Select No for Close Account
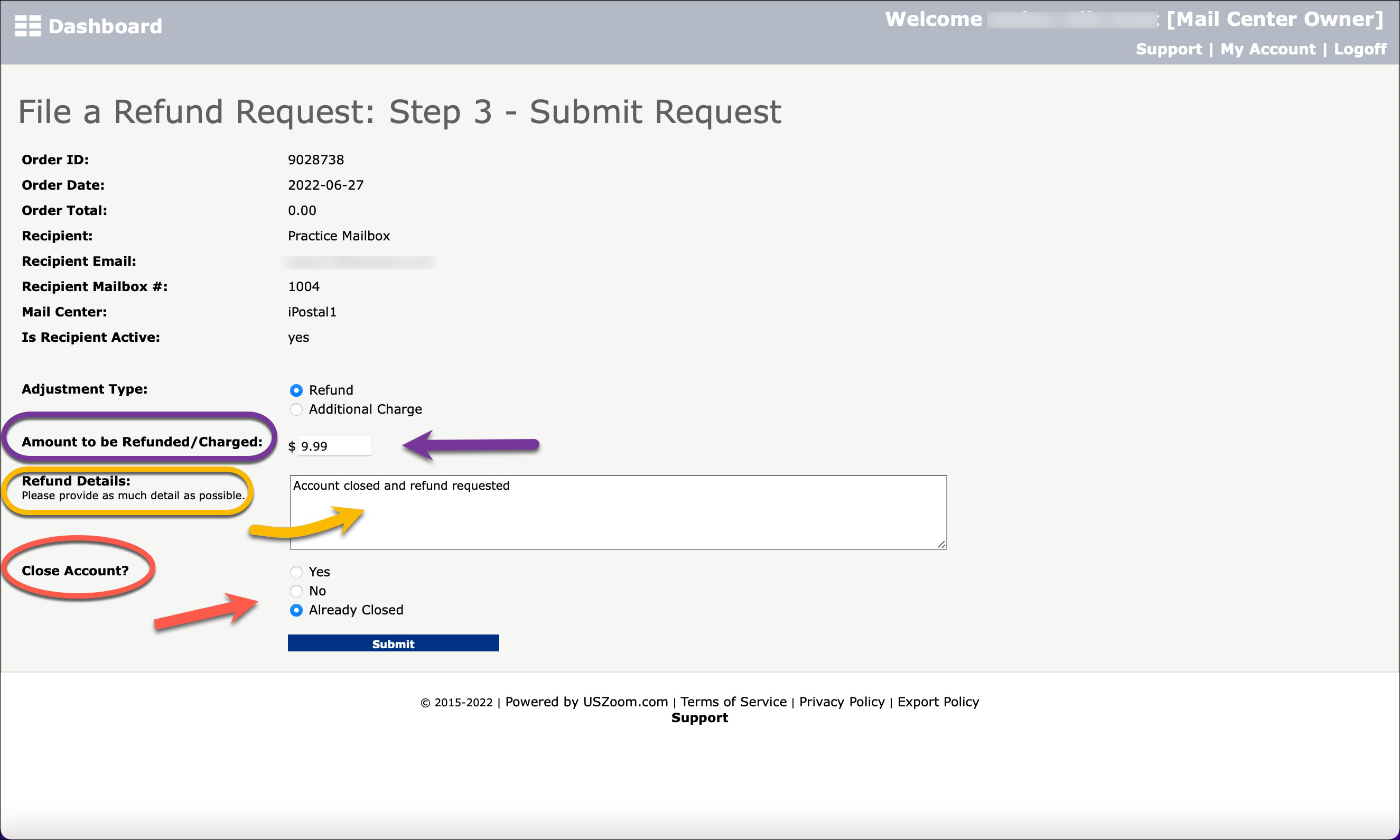The width and height of the screenshot is (1400, 840). point(296,591)
